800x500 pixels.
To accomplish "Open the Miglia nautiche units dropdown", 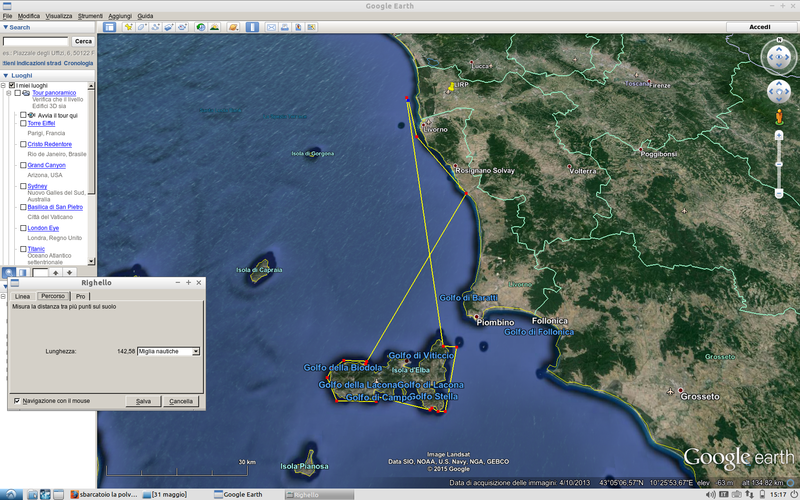I will [x=168, y=352].
